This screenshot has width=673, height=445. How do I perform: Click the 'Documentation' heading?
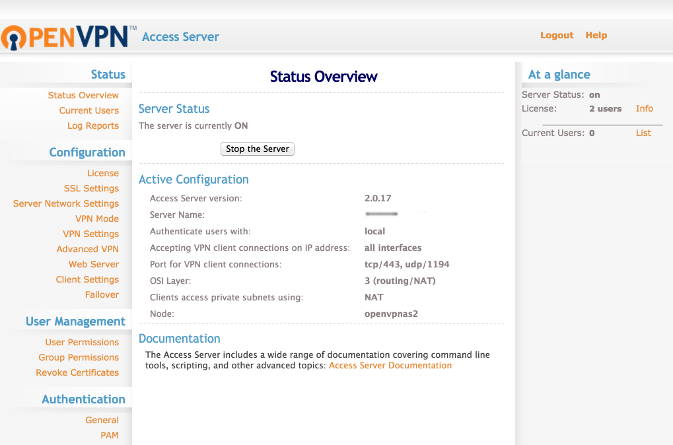coord(179,339)
